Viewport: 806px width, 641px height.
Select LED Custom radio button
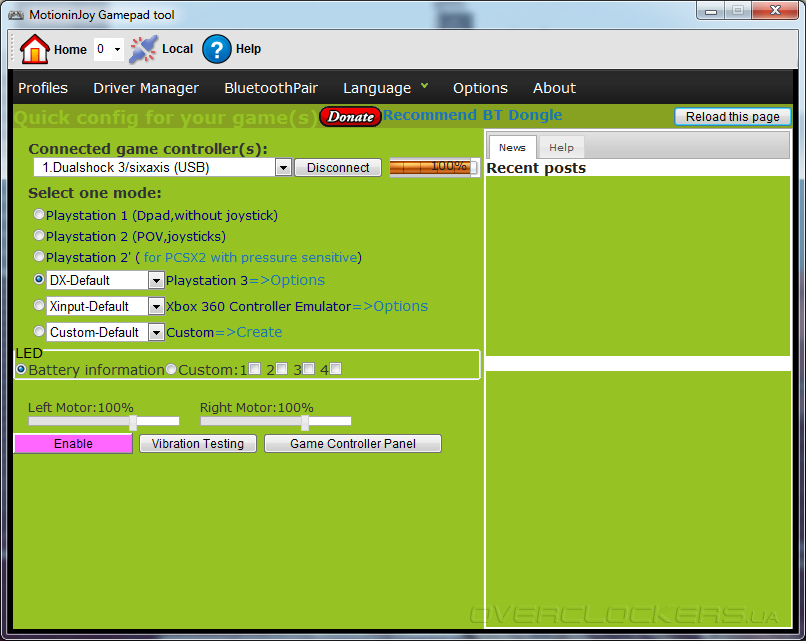[171, 370]
